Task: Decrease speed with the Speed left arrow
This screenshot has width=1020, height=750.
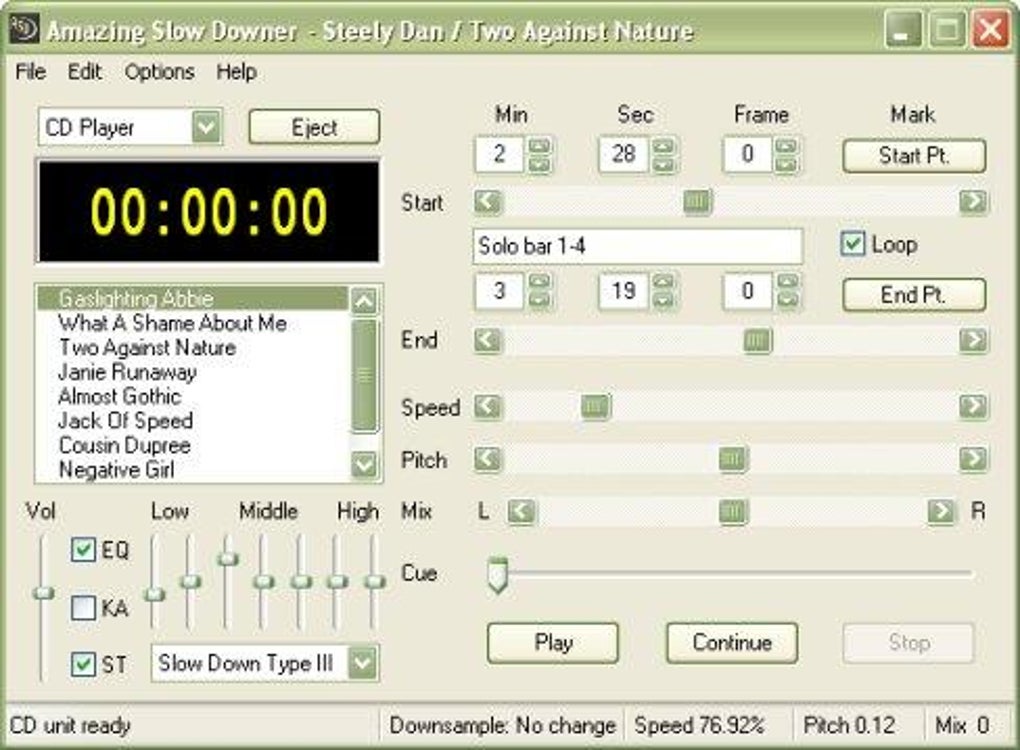Action: (x=488, y=407)
